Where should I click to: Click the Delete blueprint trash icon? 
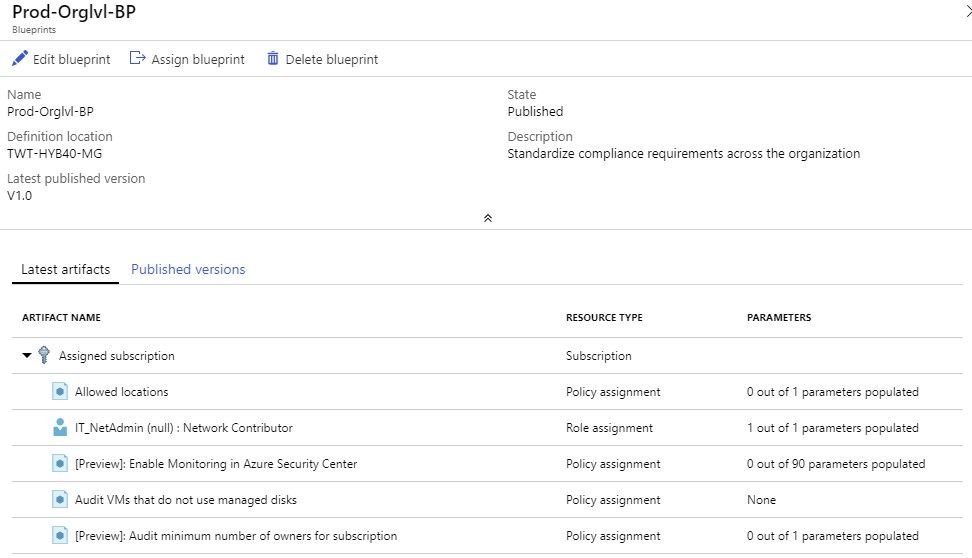point(273,59)
